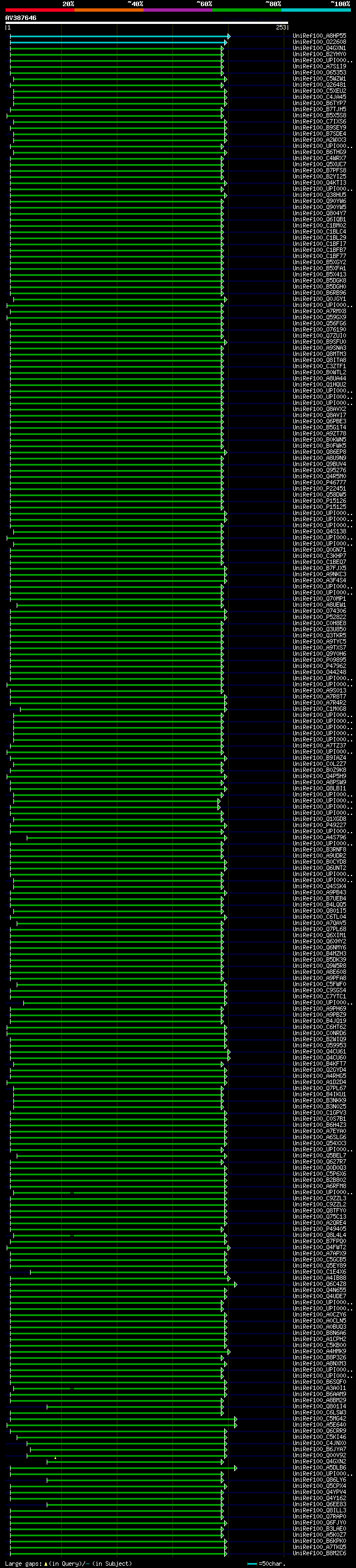Select the UniRef100_Q90YW6 label
This screenshot has height=1568, width=356.
click(319, 201)
